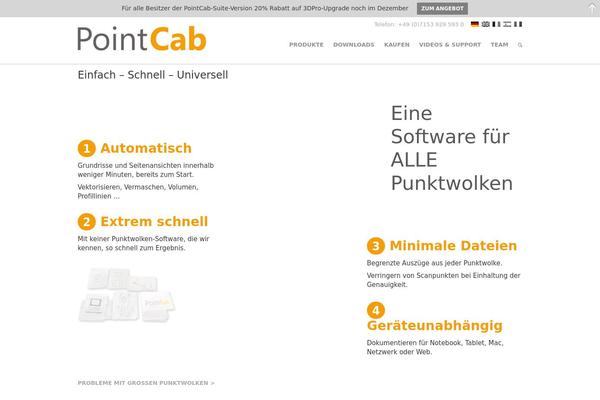
Task: Follow Probleme mit grossen Punktwolken link
Action: [x=146, y=383]
